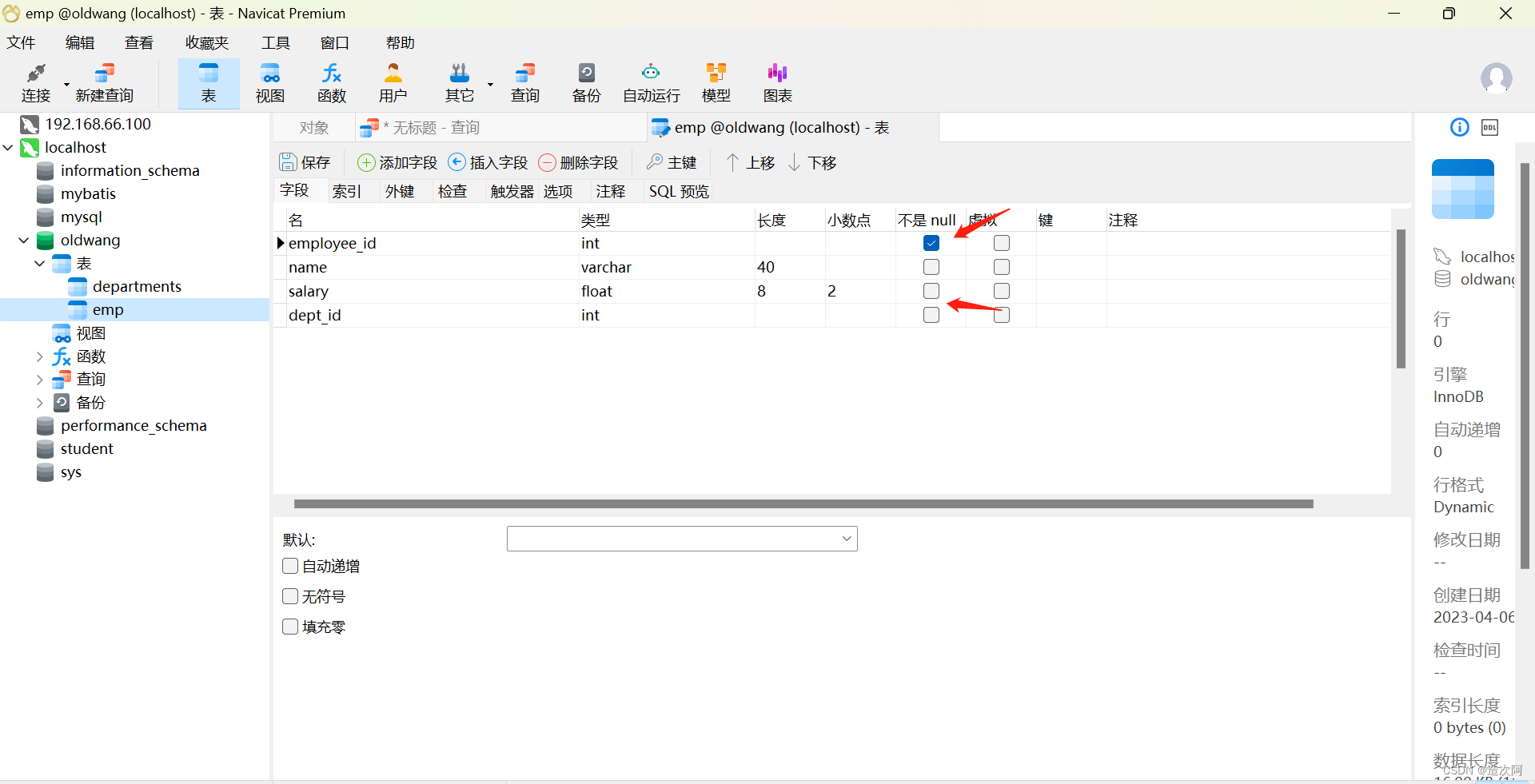Open the 模型 model toolbar icon
The image size is (1535, 784).
[716, 83]
